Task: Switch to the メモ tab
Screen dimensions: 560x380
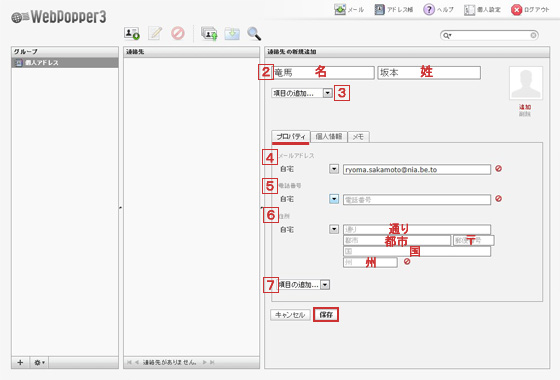Action: click(358, 136)
